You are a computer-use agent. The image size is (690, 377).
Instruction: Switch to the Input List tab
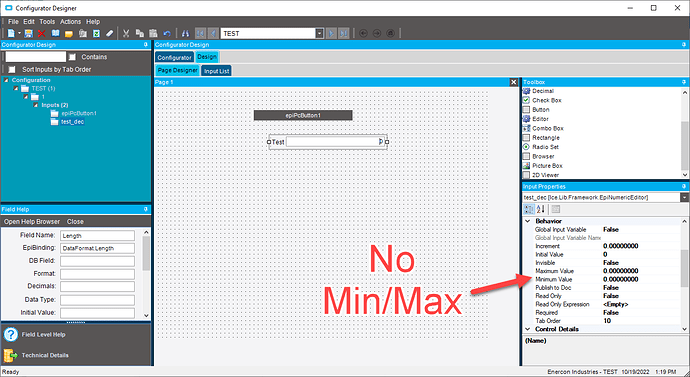point(217,71)
